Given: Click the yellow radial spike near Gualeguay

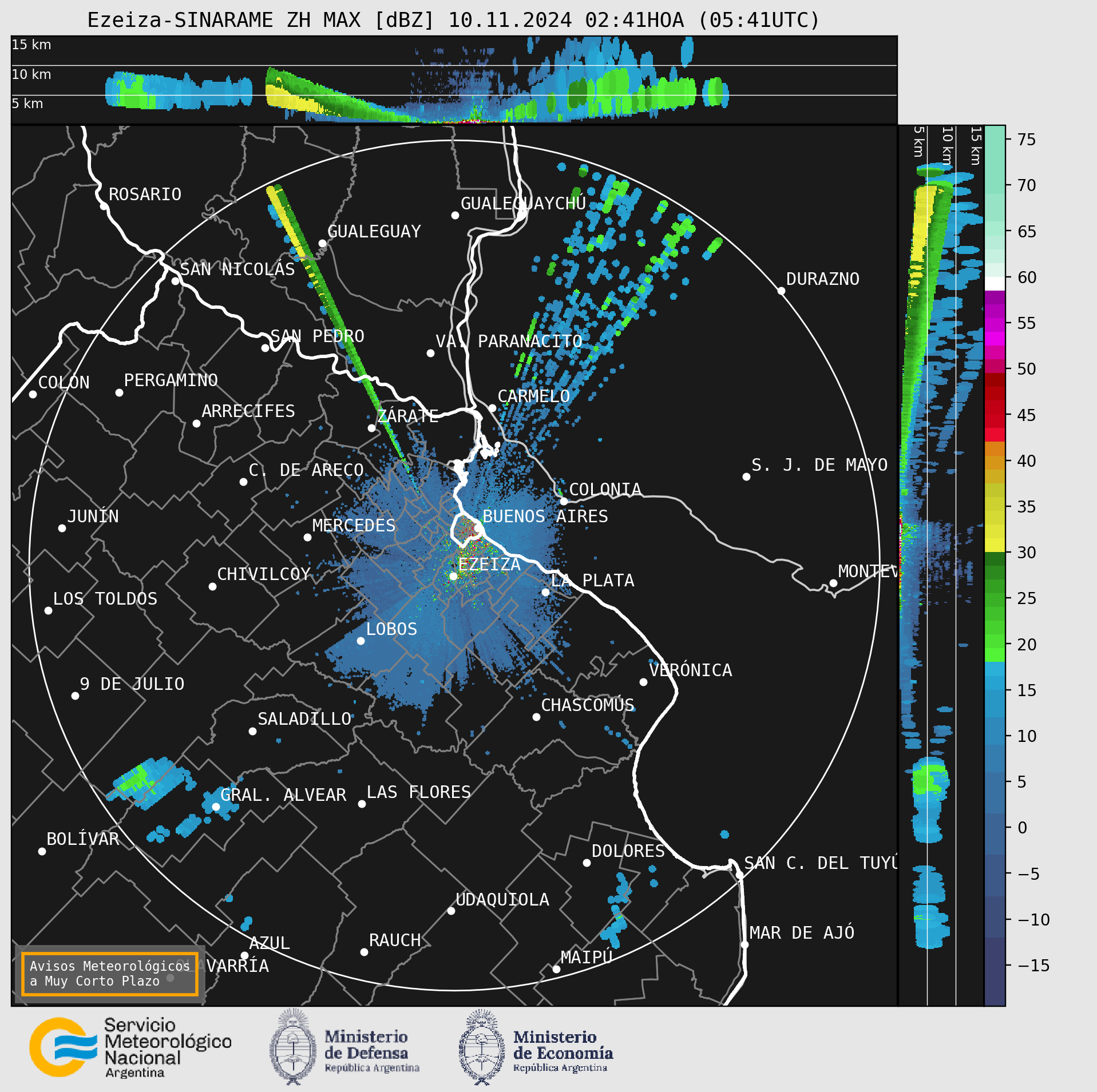Looking at the screenshot, I should [x=289, y=224].
